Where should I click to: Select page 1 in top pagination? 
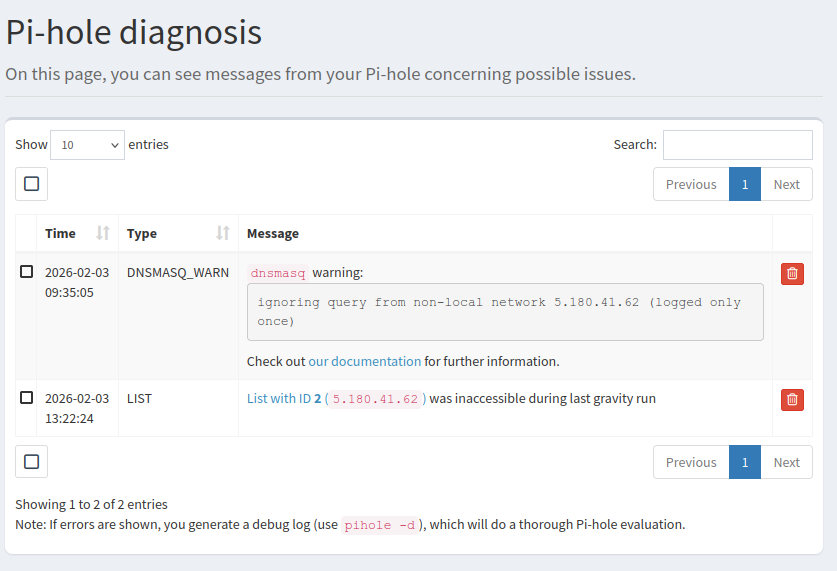point(745,184)
